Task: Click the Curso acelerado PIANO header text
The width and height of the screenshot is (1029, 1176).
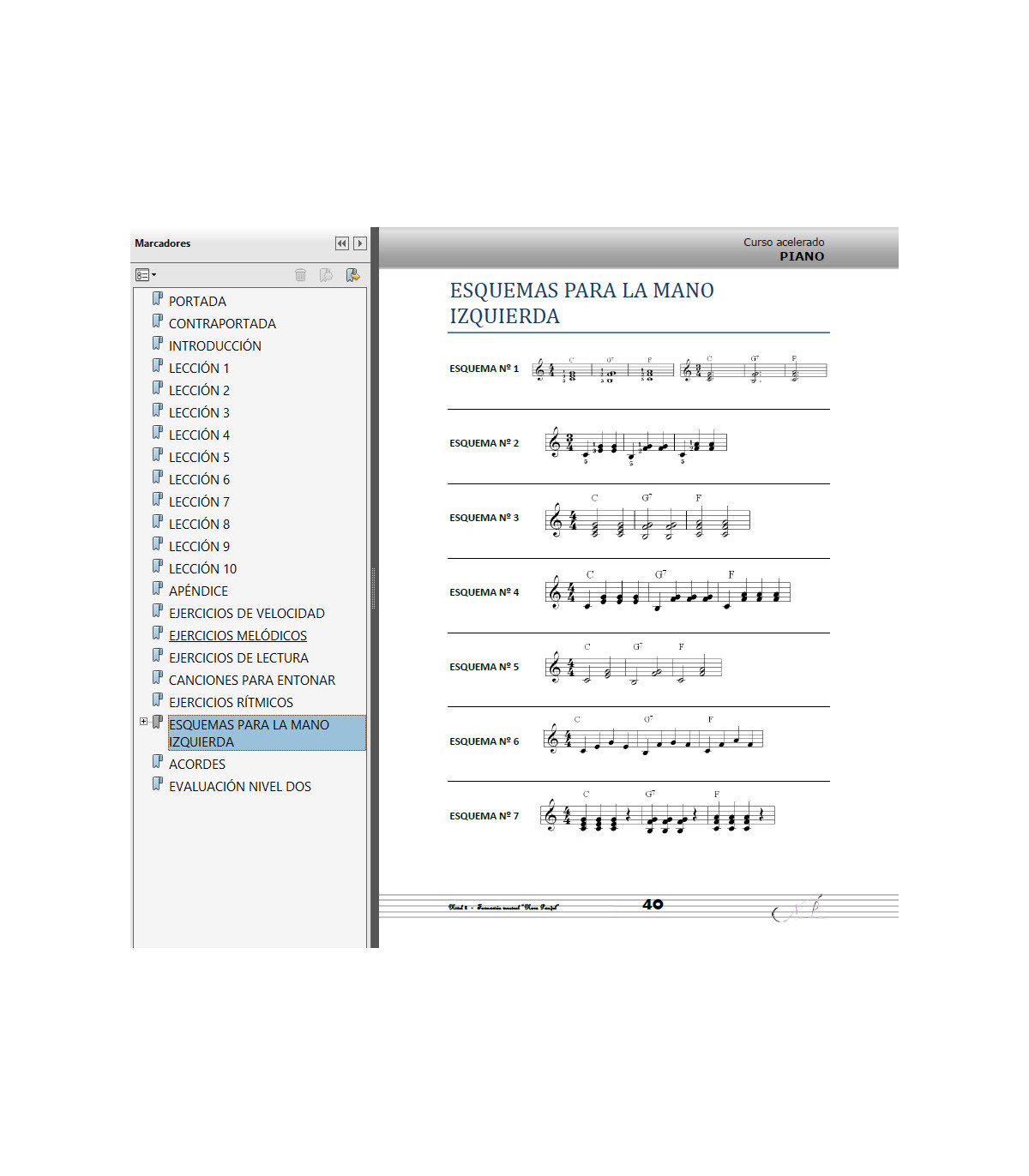Action: (x=784, y=249)
